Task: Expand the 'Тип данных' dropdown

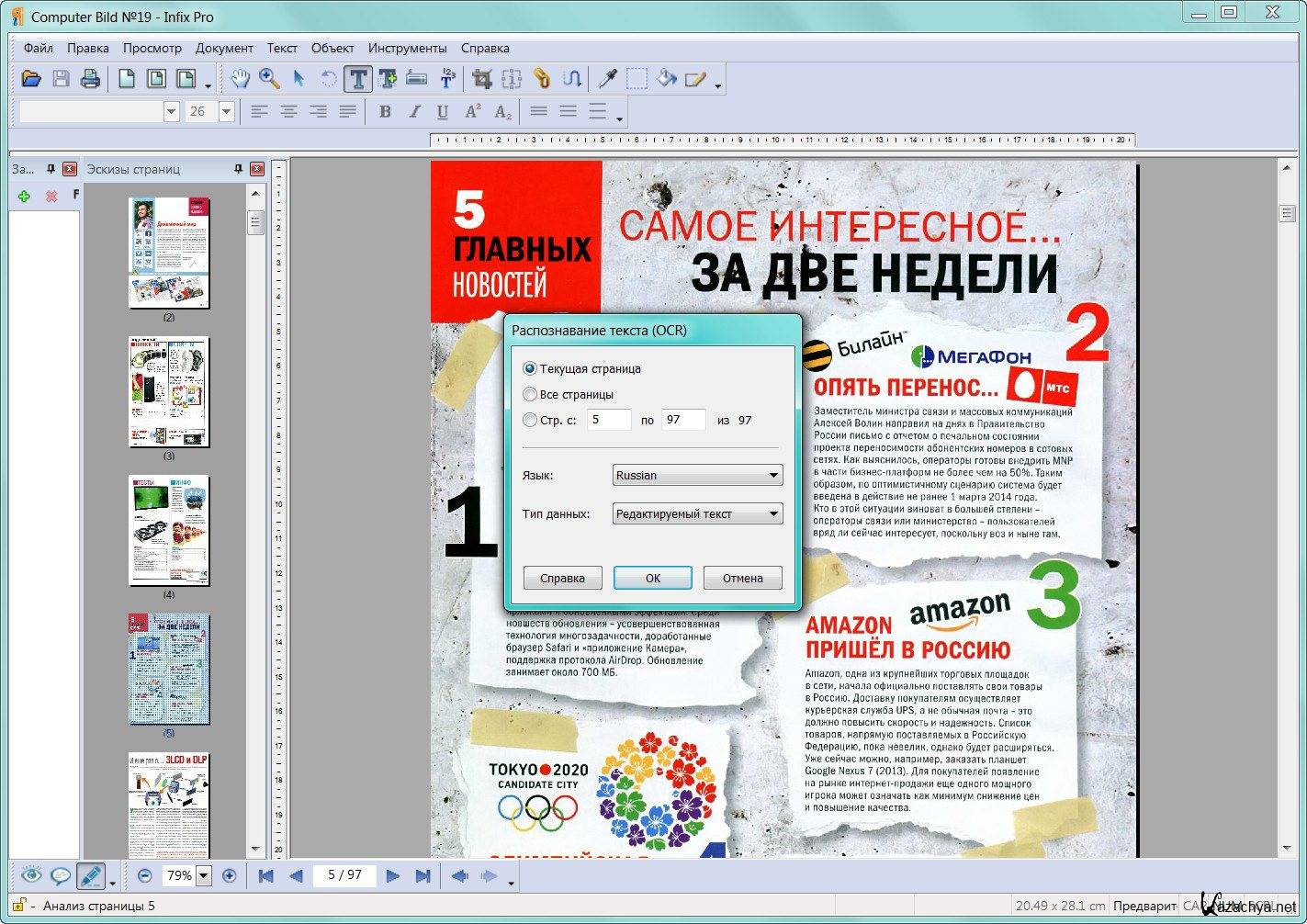Action: point(697,513)
